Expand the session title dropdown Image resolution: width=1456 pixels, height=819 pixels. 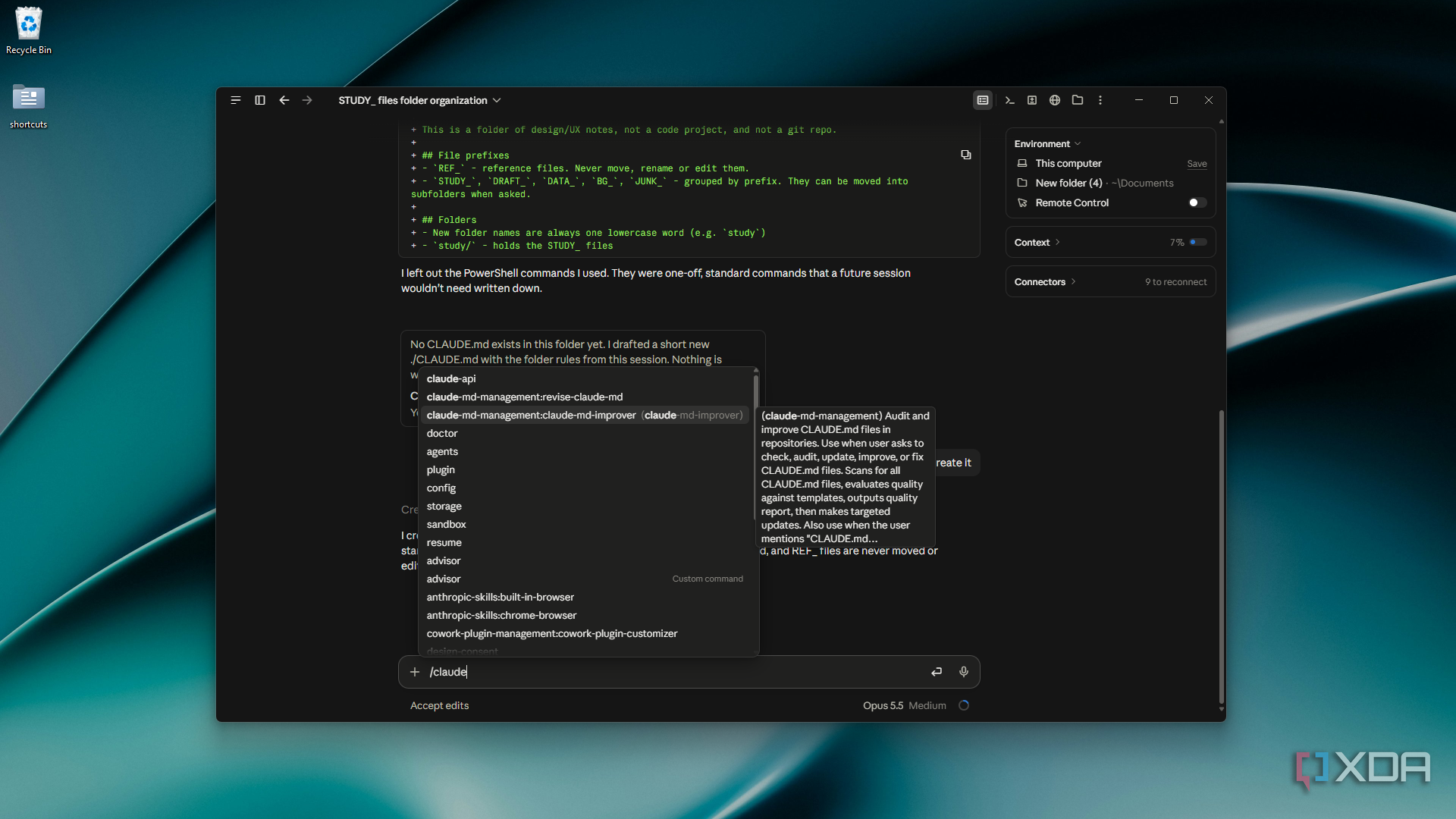tap(419, 100)
